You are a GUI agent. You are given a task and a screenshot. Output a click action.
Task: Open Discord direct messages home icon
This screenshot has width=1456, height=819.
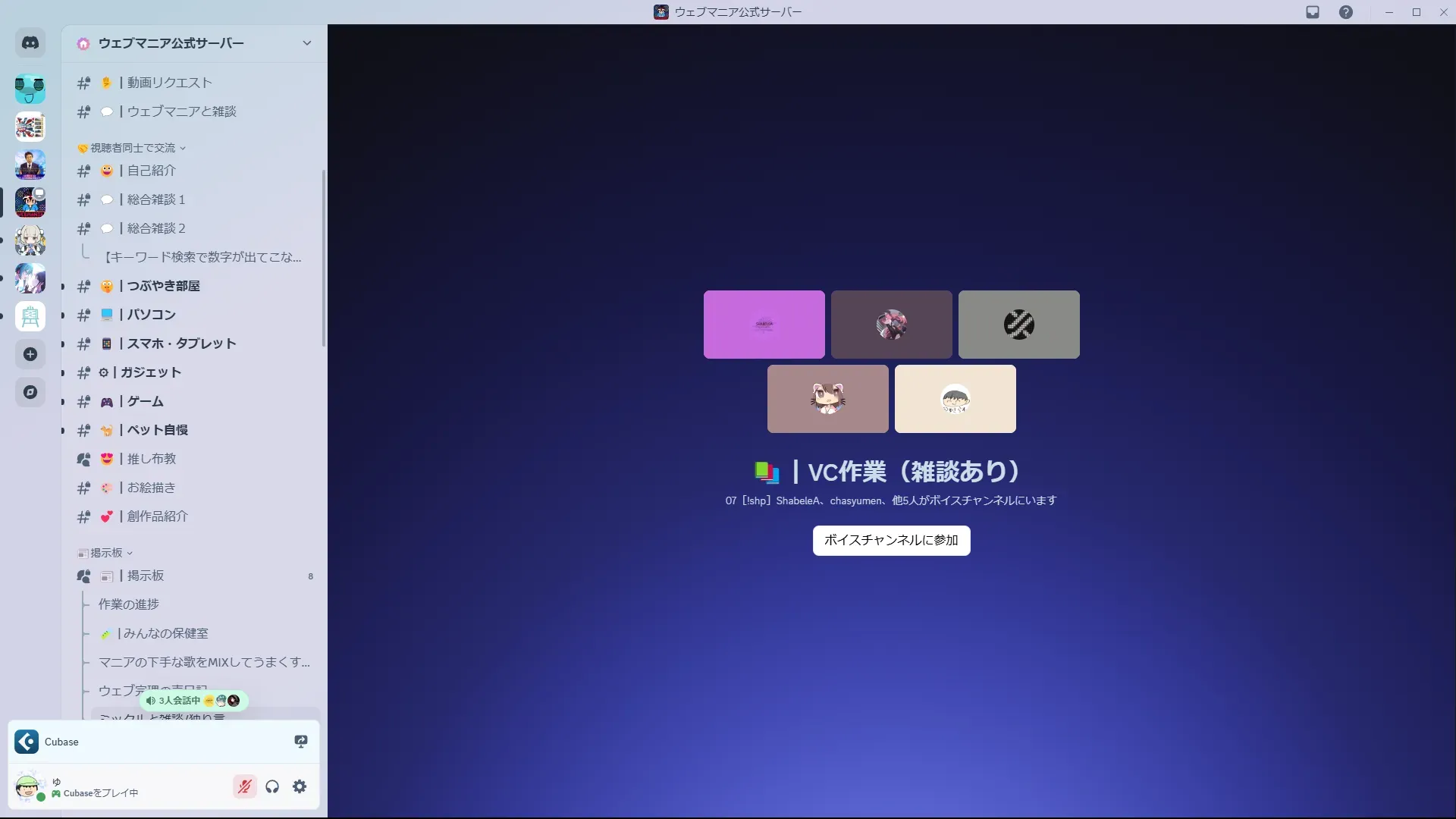point(30,43)
